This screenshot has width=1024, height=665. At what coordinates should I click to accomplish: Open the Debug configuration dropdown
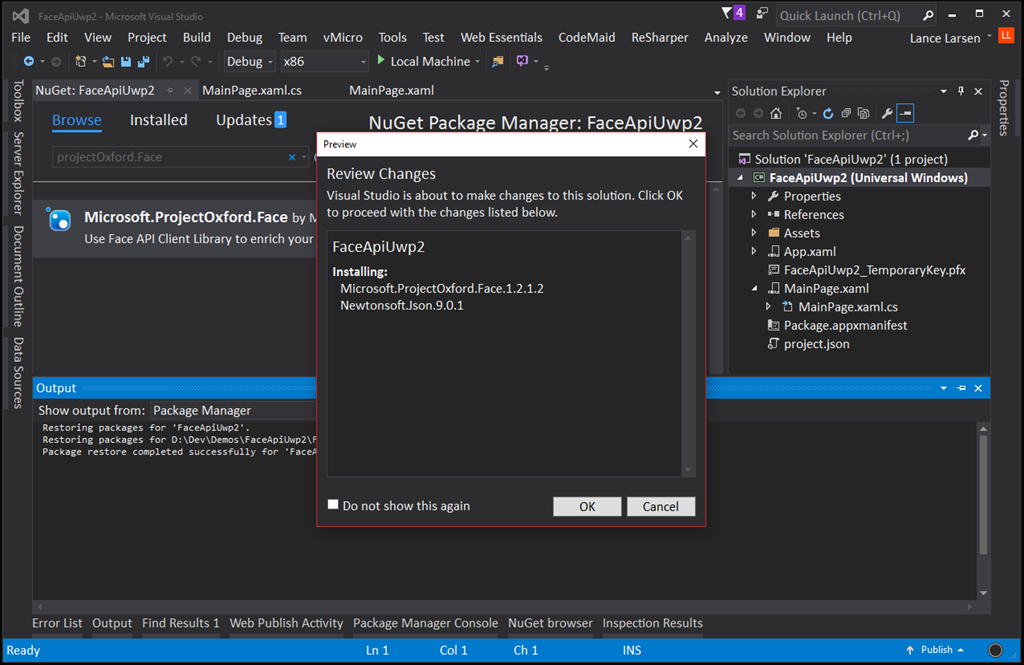pos(249,61)
